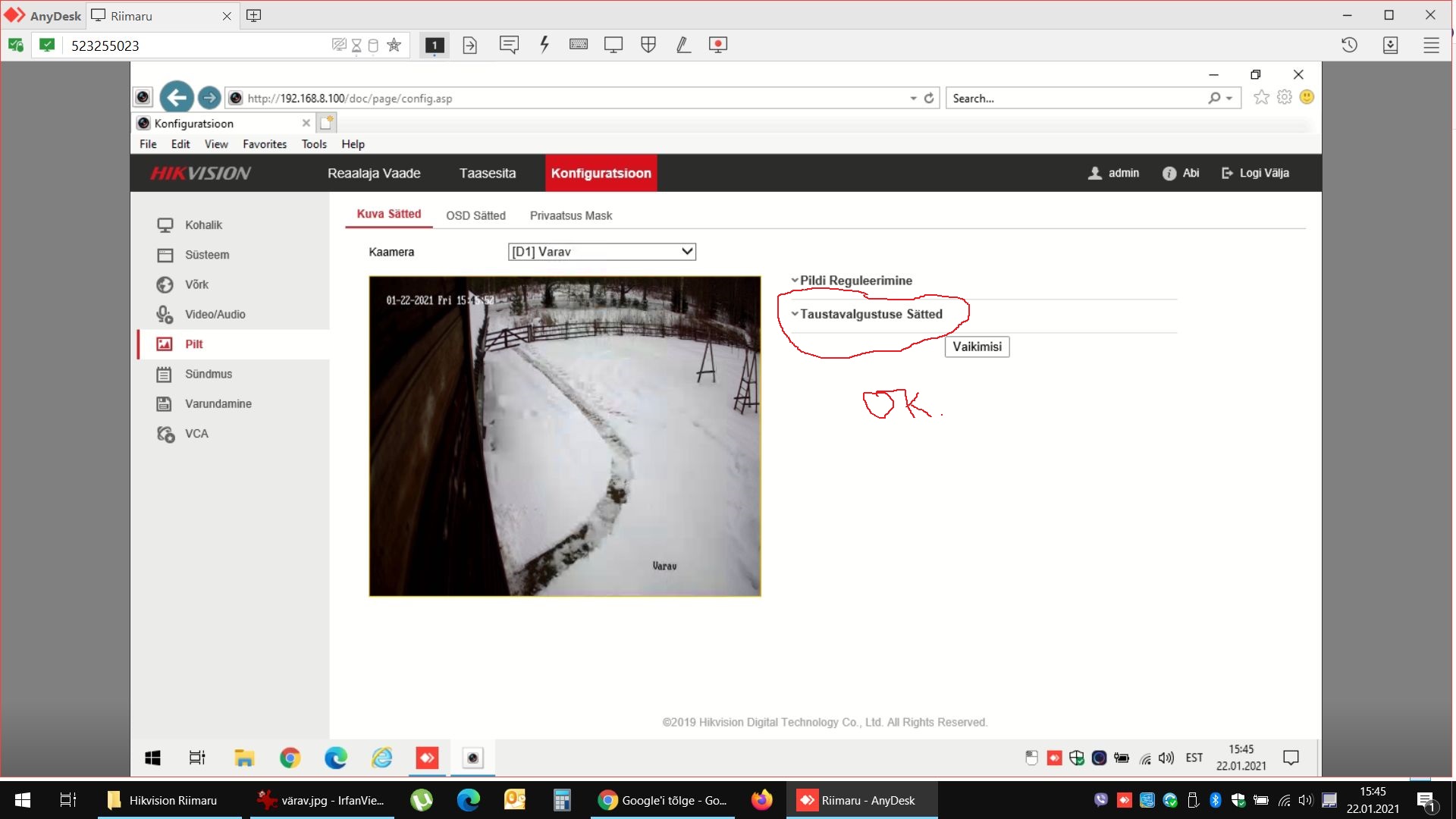The width and height of the screenshot is (1456, 819).
Task: Click the AnyDesk chat icon
Action: click(x=509, y=45)
